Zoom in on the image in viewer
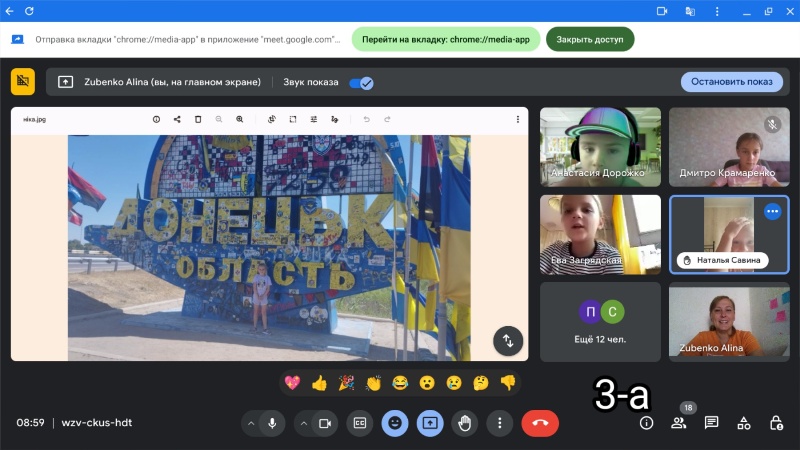 [240, 119]
